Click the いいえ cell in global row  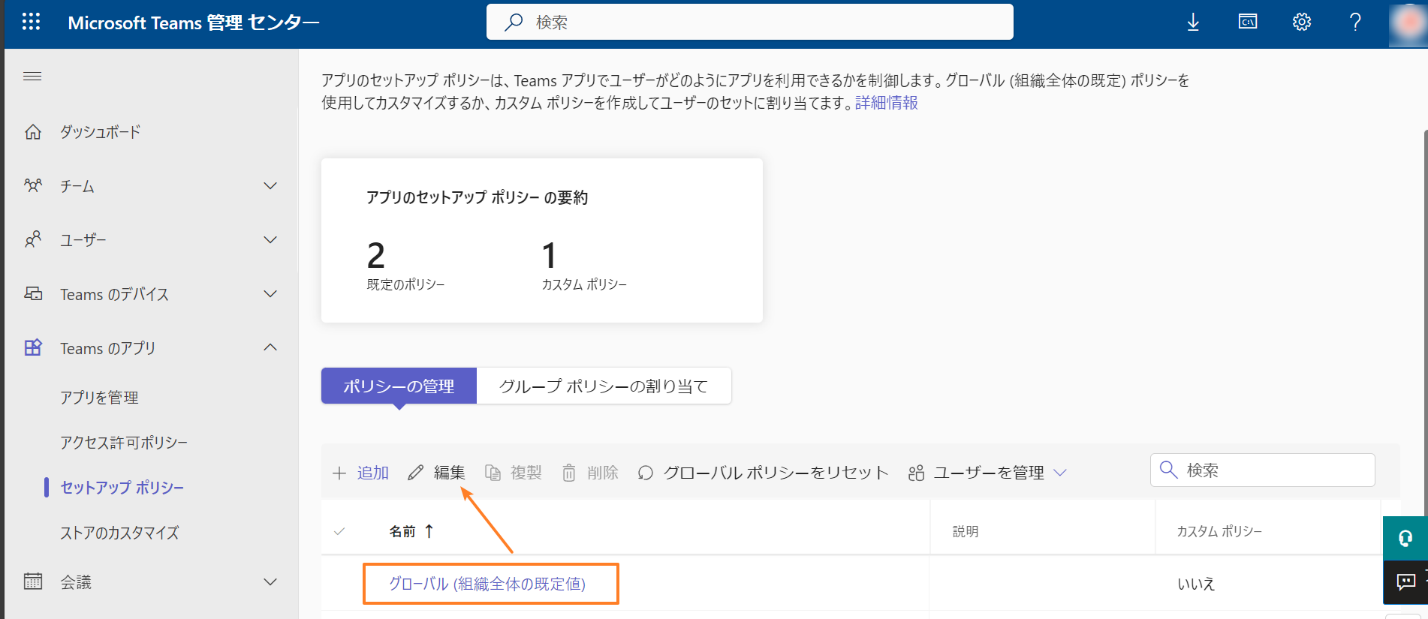point(1196,584)
